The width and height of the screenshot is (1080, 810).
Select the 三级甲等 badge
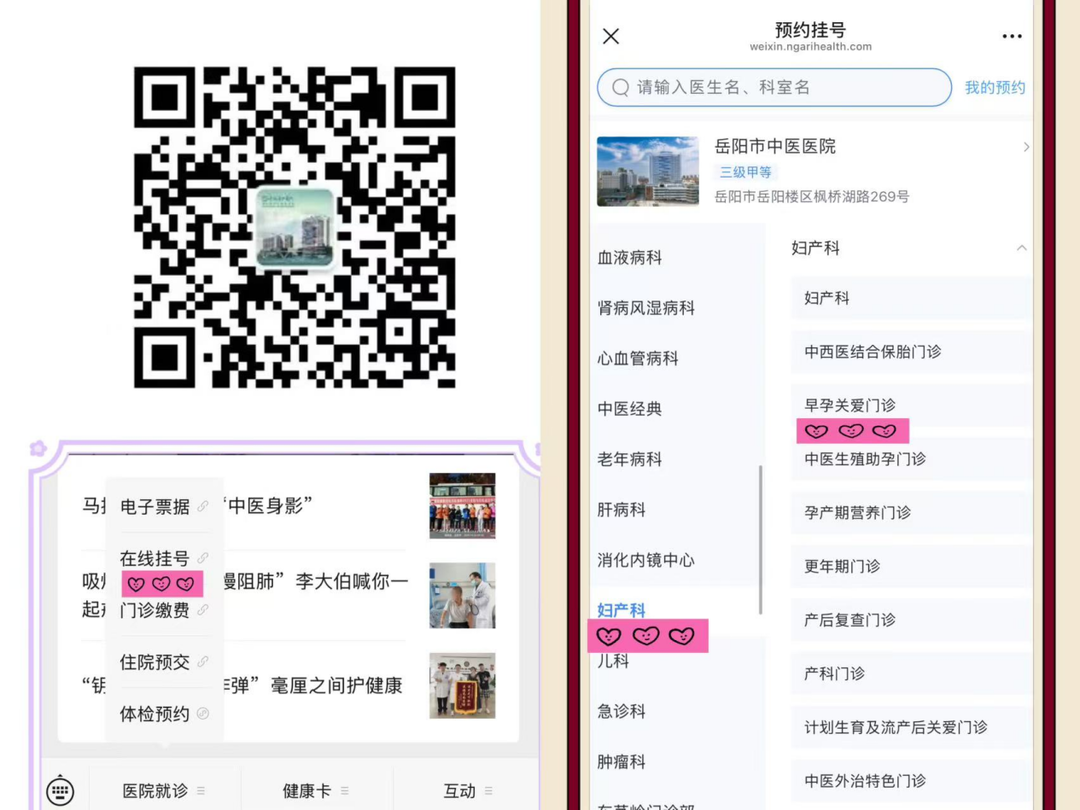[x=745, y=172]
